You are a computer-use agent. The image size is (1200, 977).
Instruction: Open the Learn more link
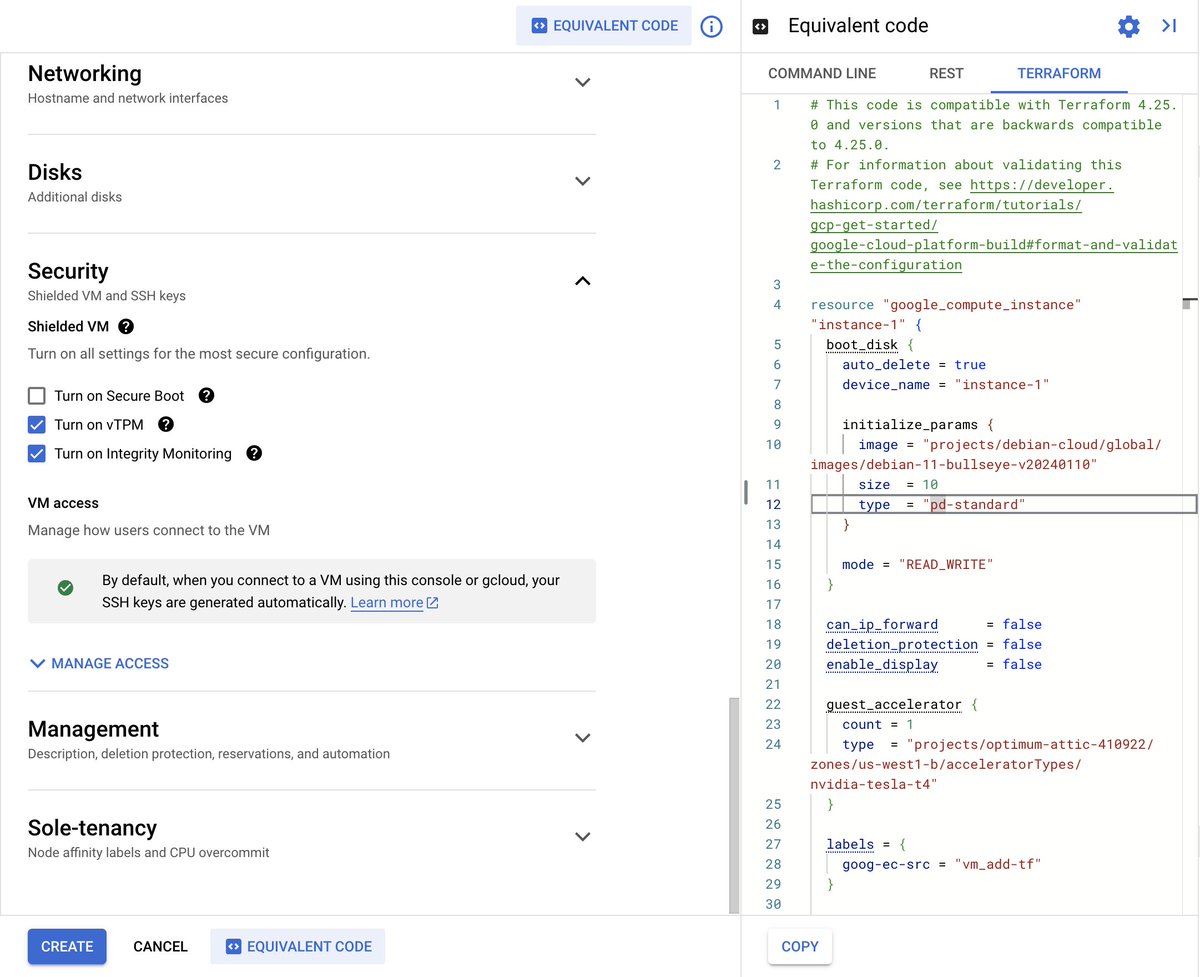pyautogui.click(x=394, y=603)
